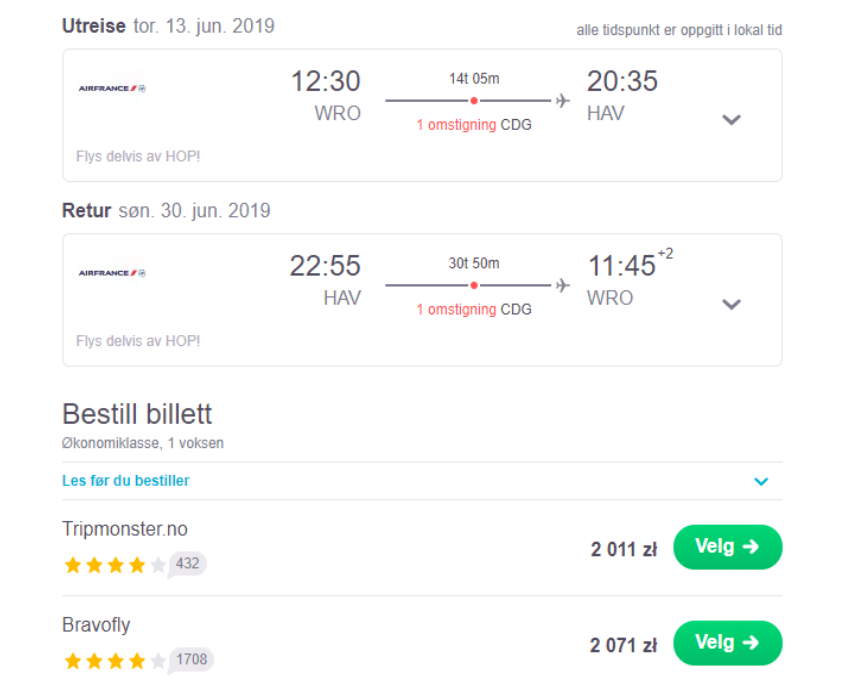
Task: Open the Les før du bestiller link
Action: pos(126,481)
